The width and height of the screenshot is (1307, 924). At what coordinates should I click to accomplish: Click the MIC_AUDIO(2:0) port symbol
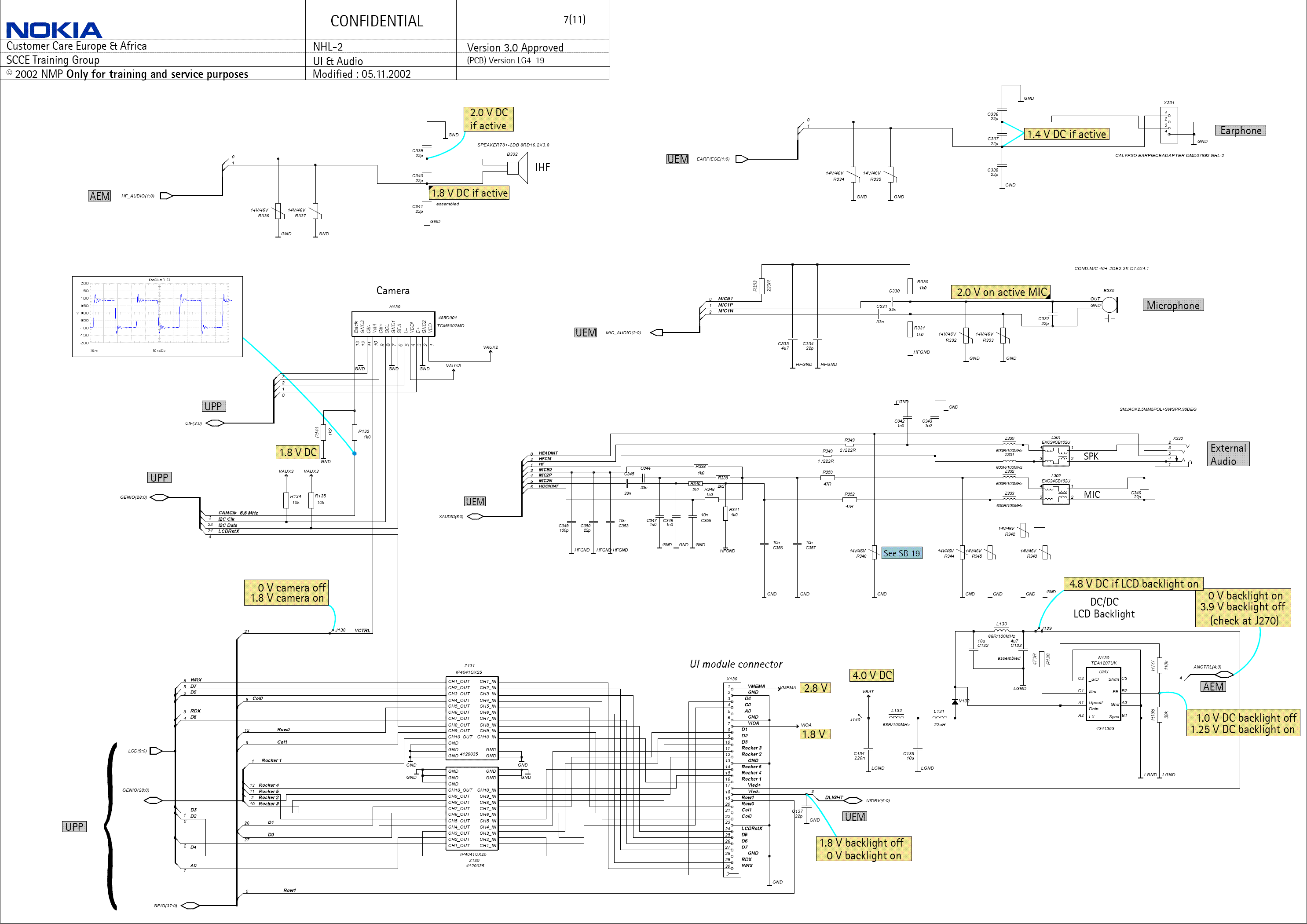click(x=657, y=333)
